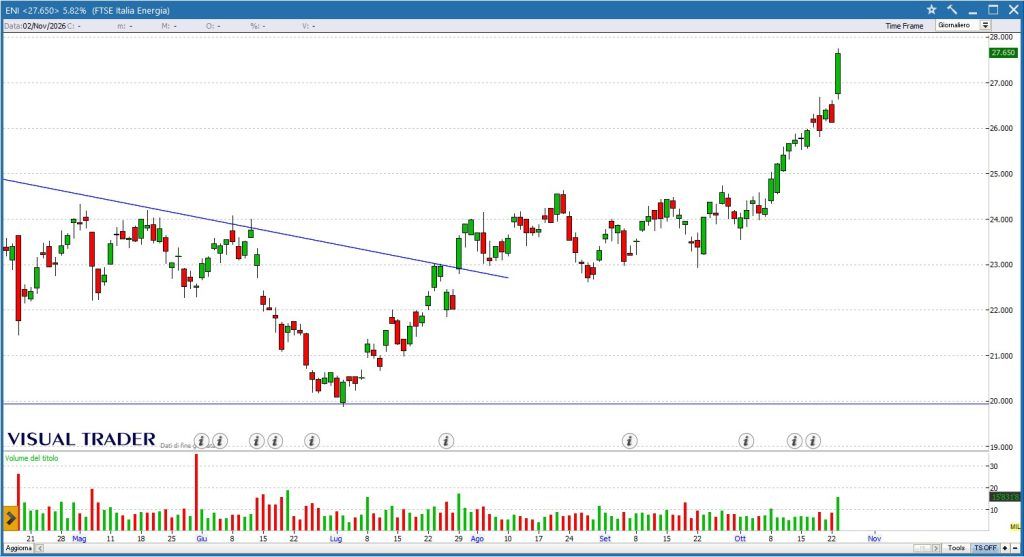
Task: Click the 23.000 price axis label
Action: pyautogui.click(x=1002, y=265)
